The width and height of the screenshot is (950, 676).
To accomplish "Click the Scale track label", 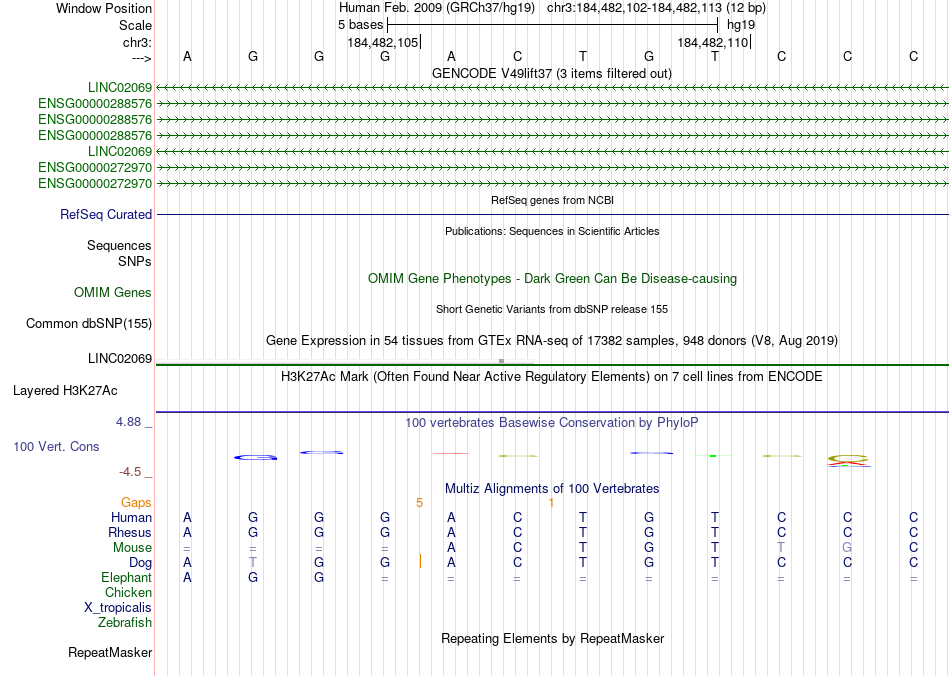I will (x=135, y=25).
